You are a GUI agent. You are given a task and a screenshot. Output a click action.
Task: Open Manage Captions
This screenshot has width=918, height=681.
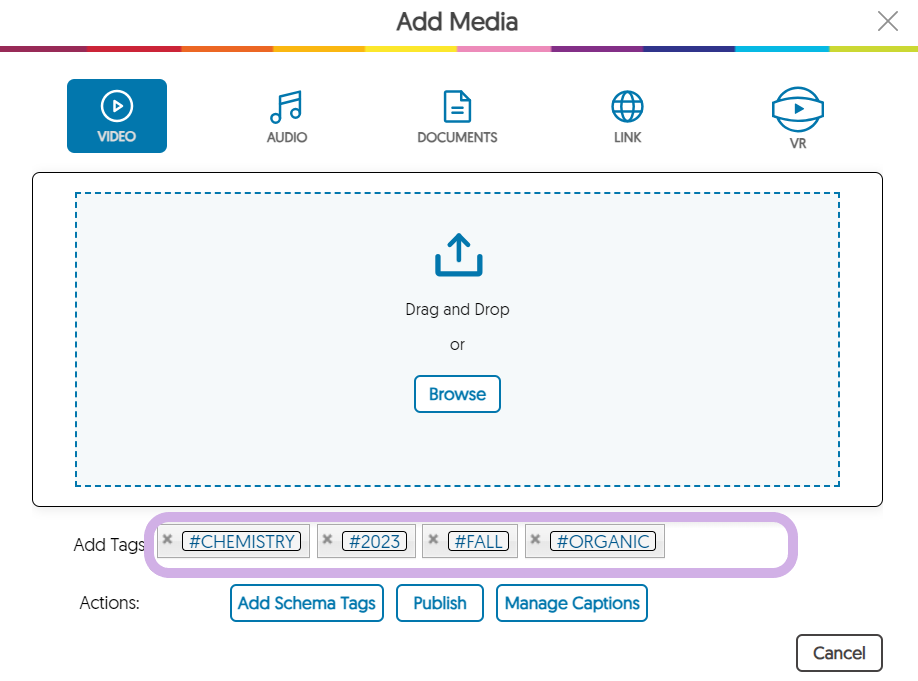click(572, 603)
